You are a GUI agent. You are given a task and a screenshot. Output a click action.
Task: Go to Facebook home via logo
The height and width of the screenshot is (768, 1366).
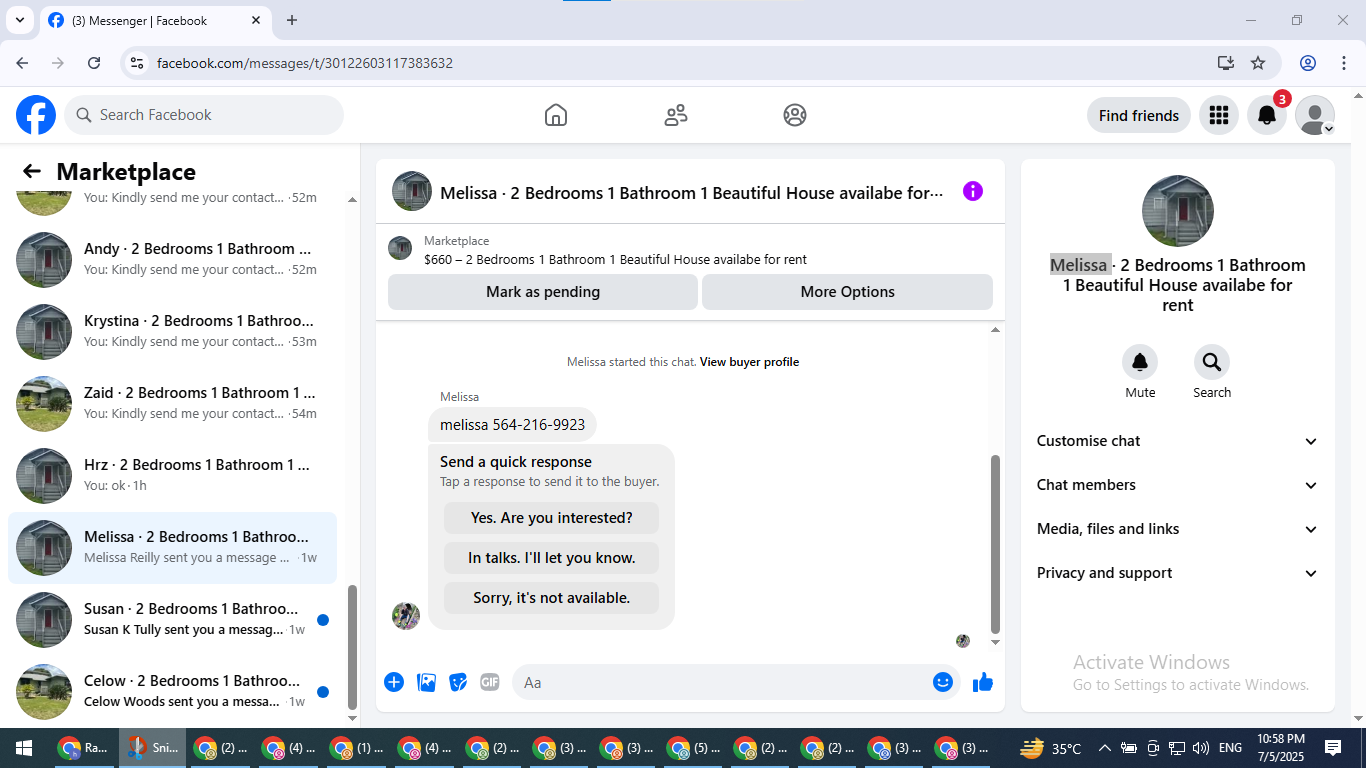(36, 115)
